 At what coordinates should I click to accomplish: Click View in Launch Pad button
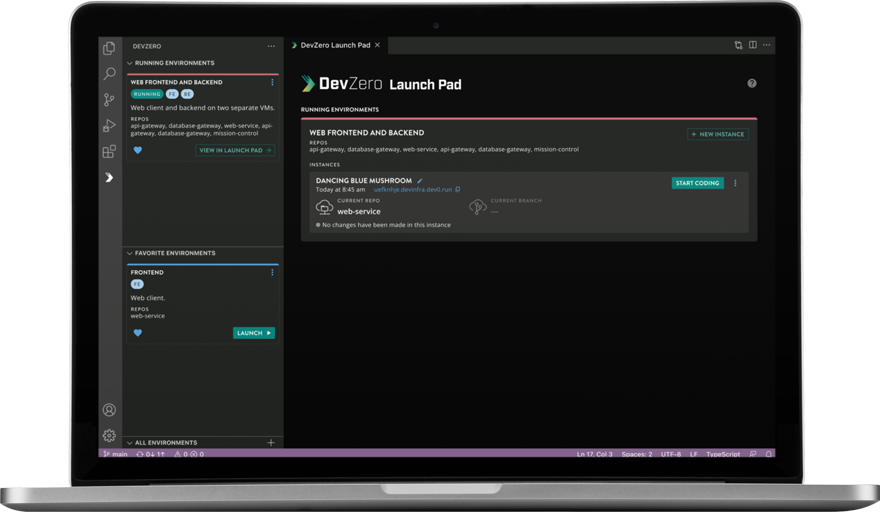coord(235,150)
